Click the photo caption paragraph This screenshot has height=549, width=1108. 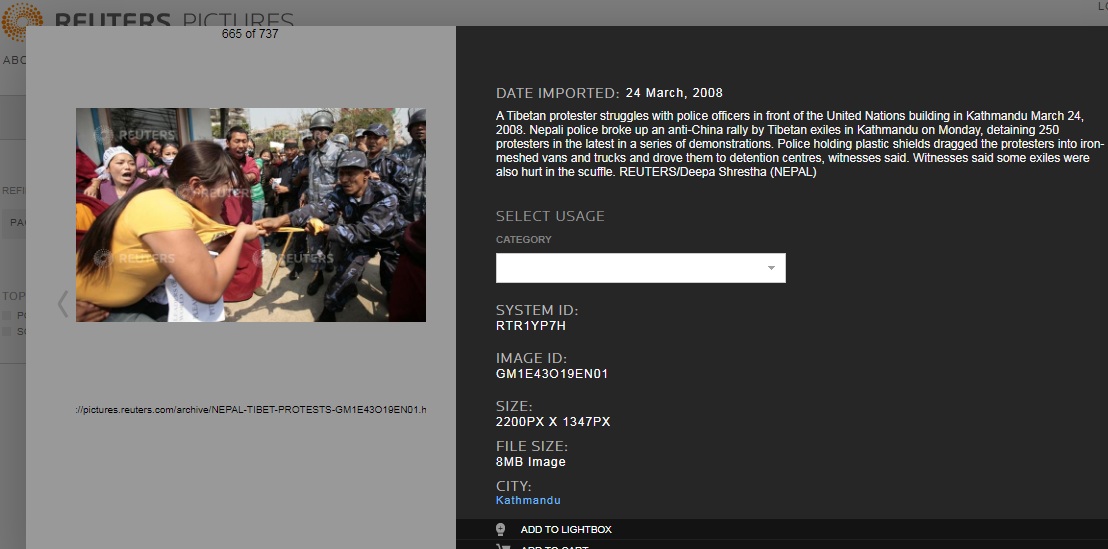click(799, 143)
